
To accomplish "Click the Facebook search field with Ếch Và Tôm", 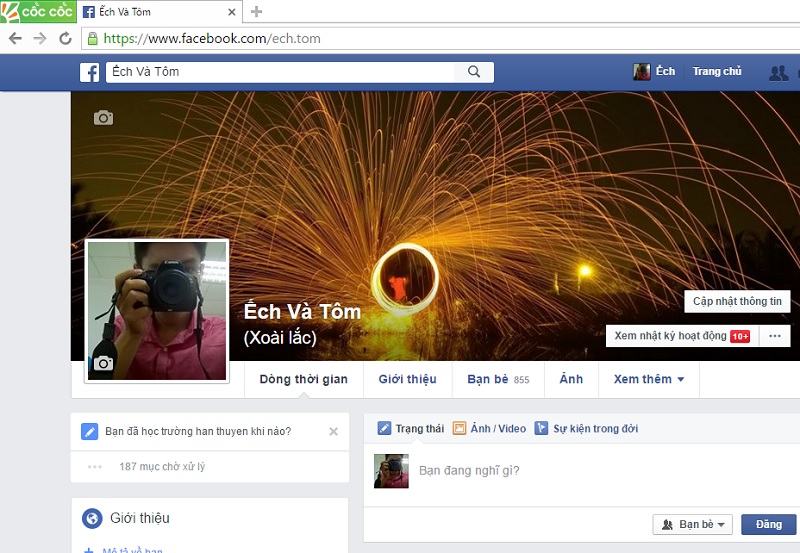I will [x=280, y=72].
